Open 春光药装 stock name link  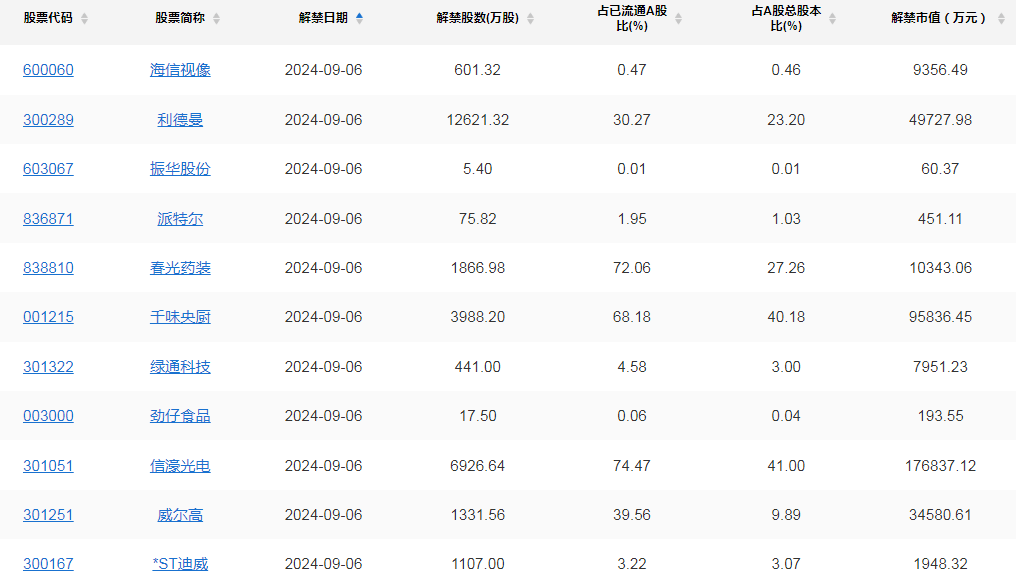[x=180, y=268]
